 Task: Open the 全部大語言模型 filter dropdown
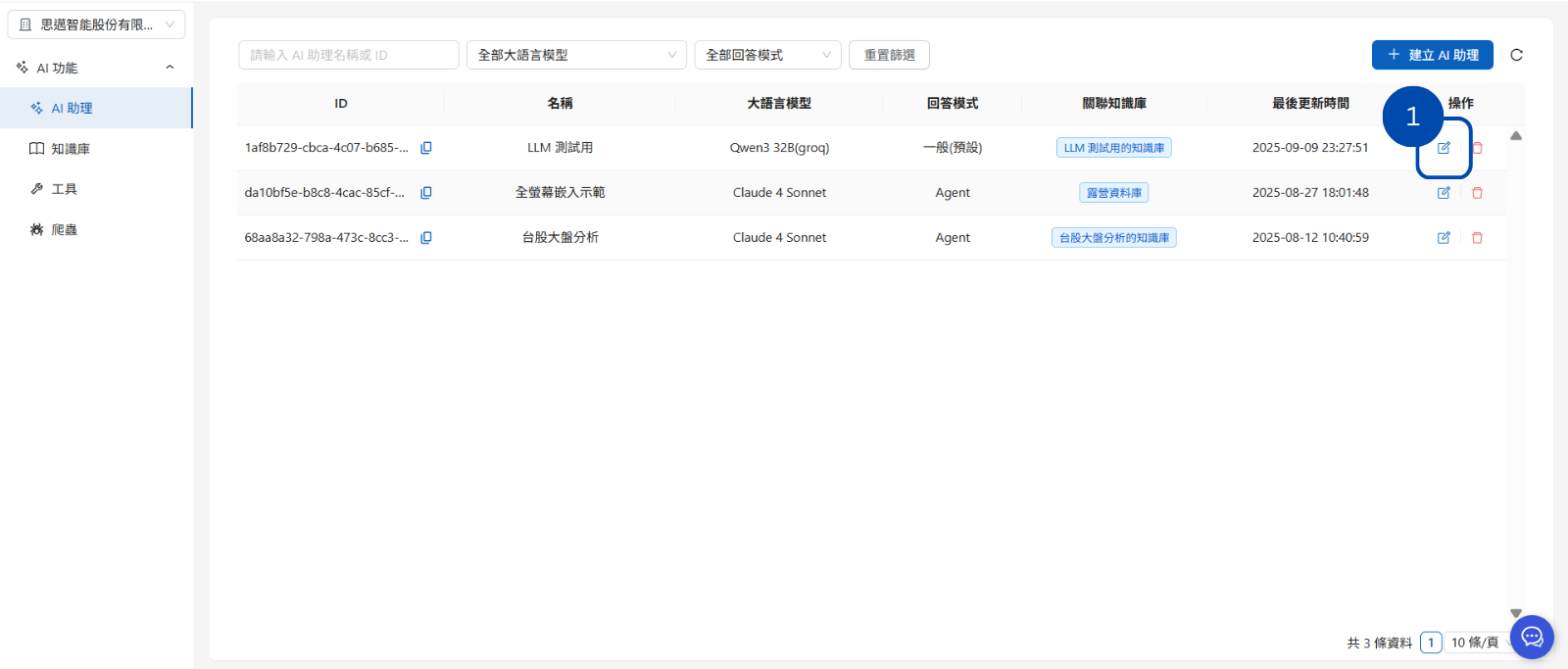click(576, 55)
